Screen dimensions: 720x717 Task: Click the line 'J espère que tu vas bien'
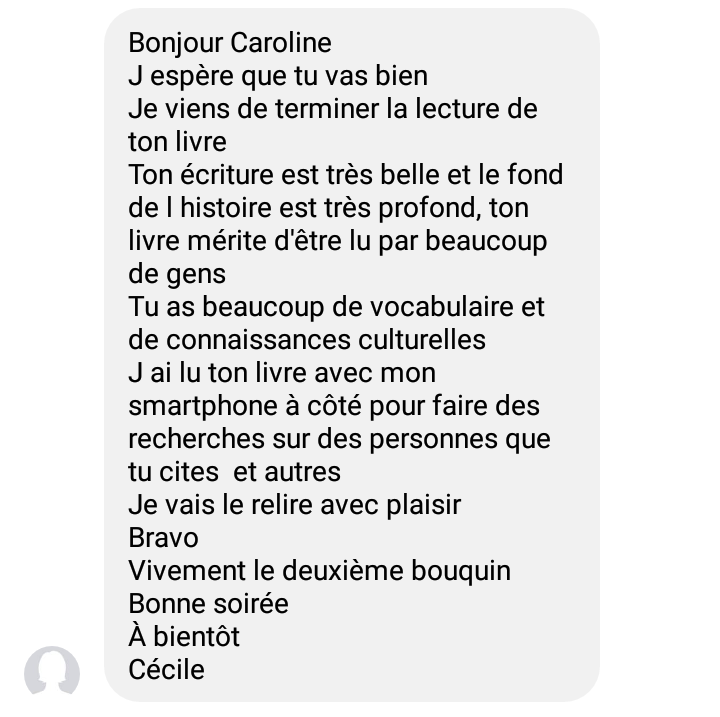coord(278,76)
